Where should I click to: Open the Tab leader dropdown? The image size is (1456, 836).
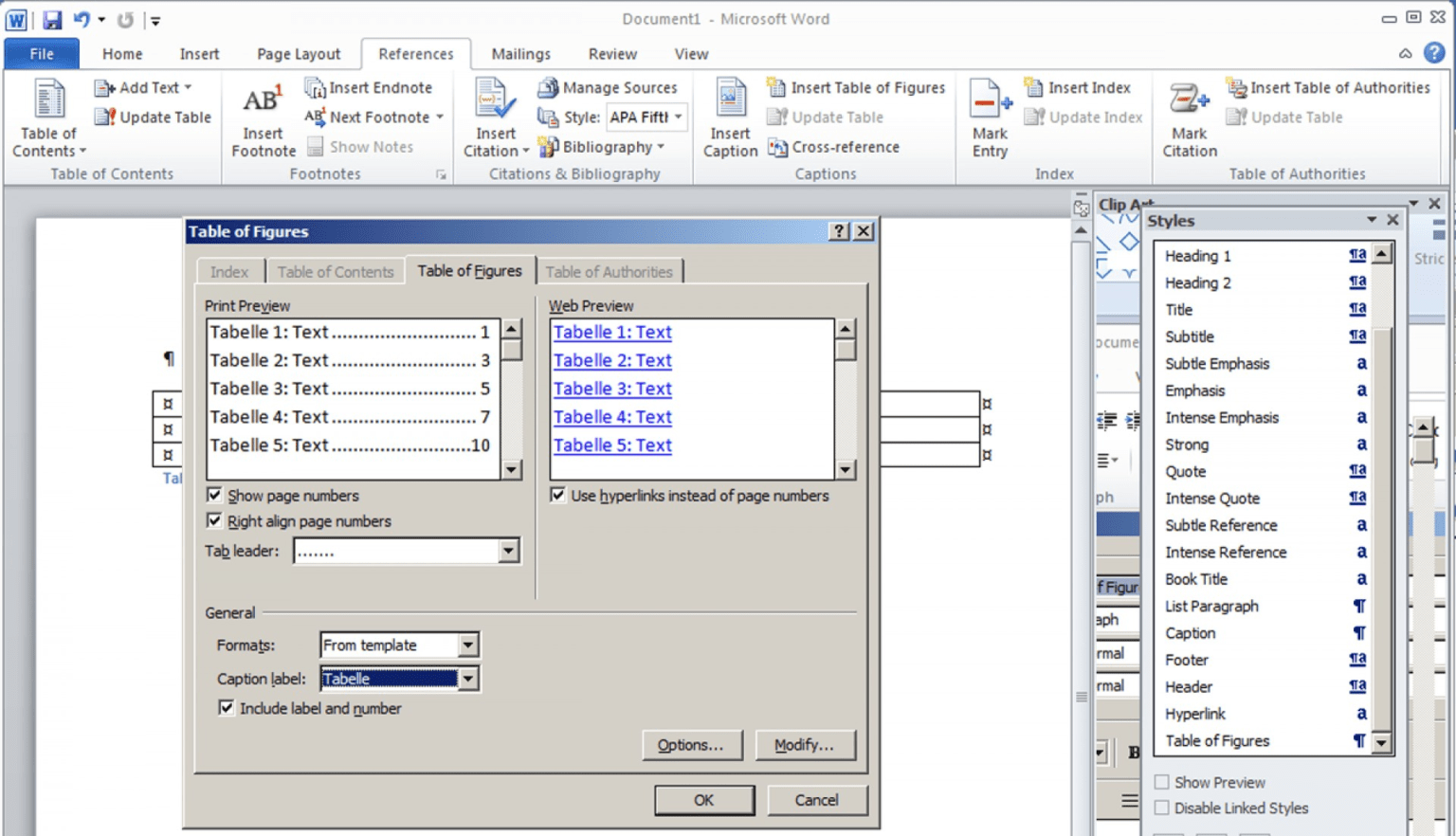click(509, 551)
